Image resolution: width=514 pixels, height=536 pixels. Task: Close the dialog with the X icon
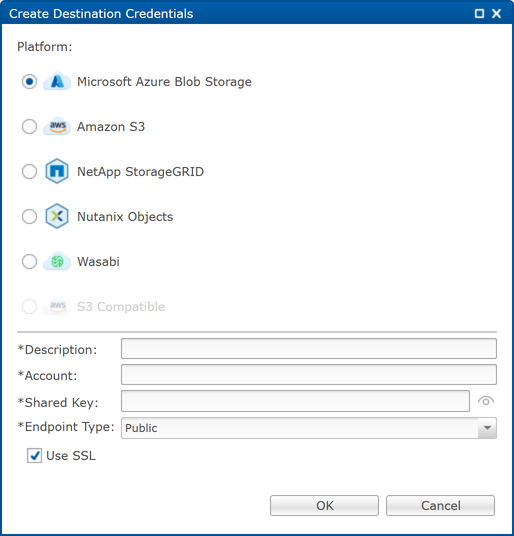[x=496, y=14]
